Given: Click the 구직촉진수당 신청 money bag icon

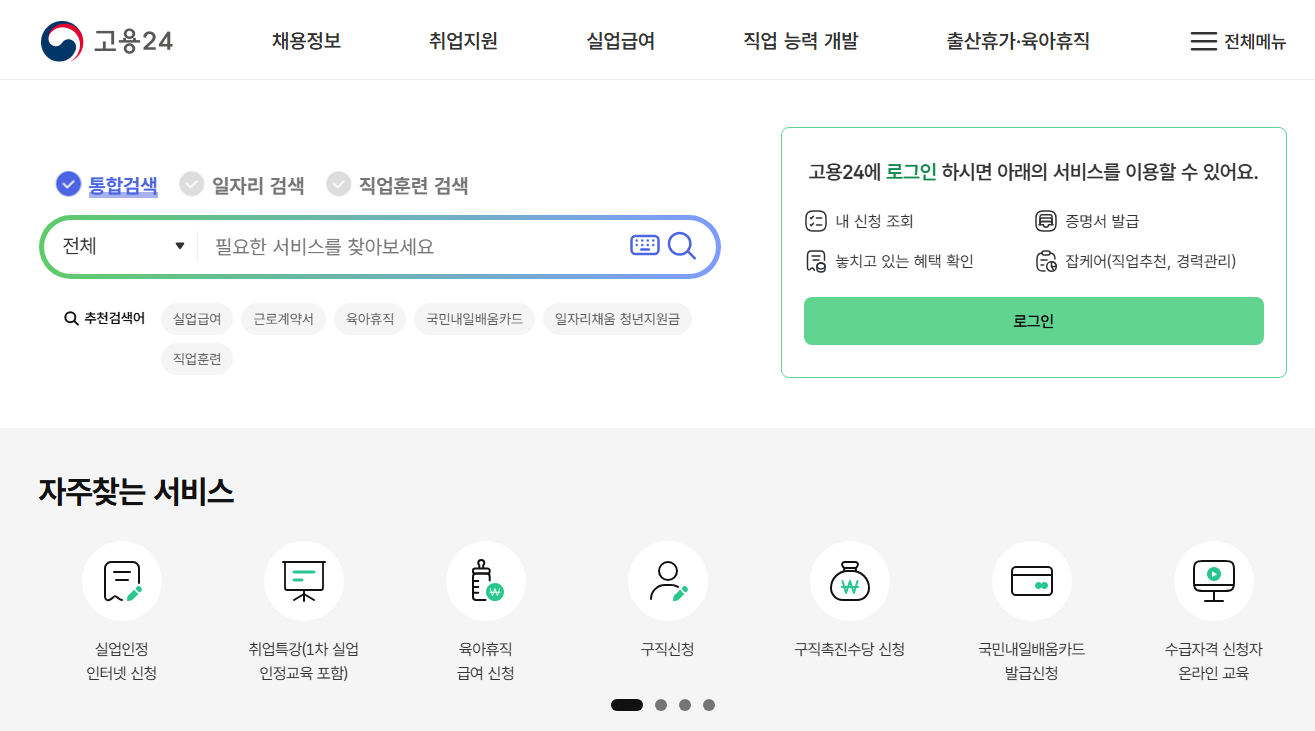Looking at the screenshot, I should pyautogui.click(x=850, y=581).
